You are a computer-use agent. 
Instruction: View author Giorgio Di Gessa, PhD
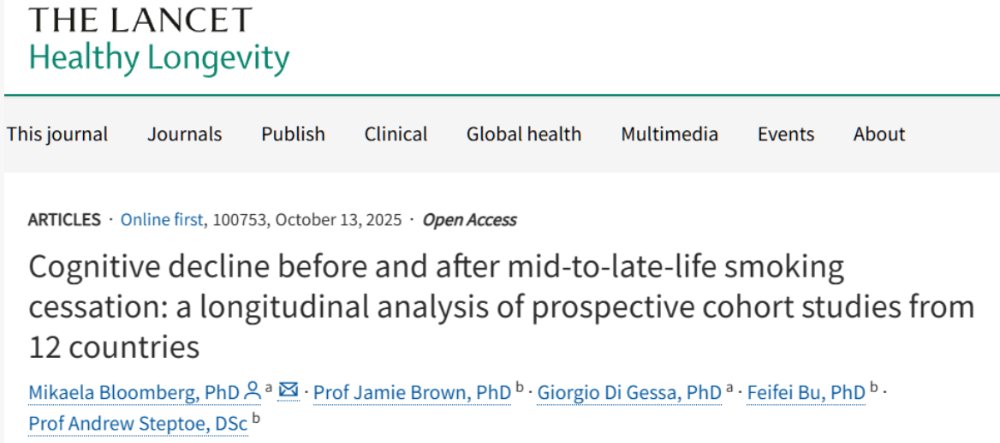[x=629, y=392]
